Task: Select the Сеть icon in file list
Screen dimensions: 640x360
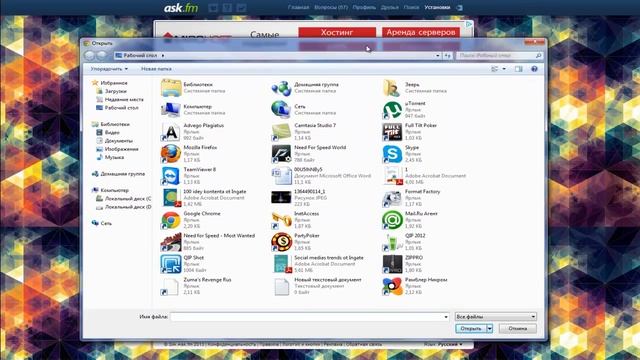Action: pos(281,110)
